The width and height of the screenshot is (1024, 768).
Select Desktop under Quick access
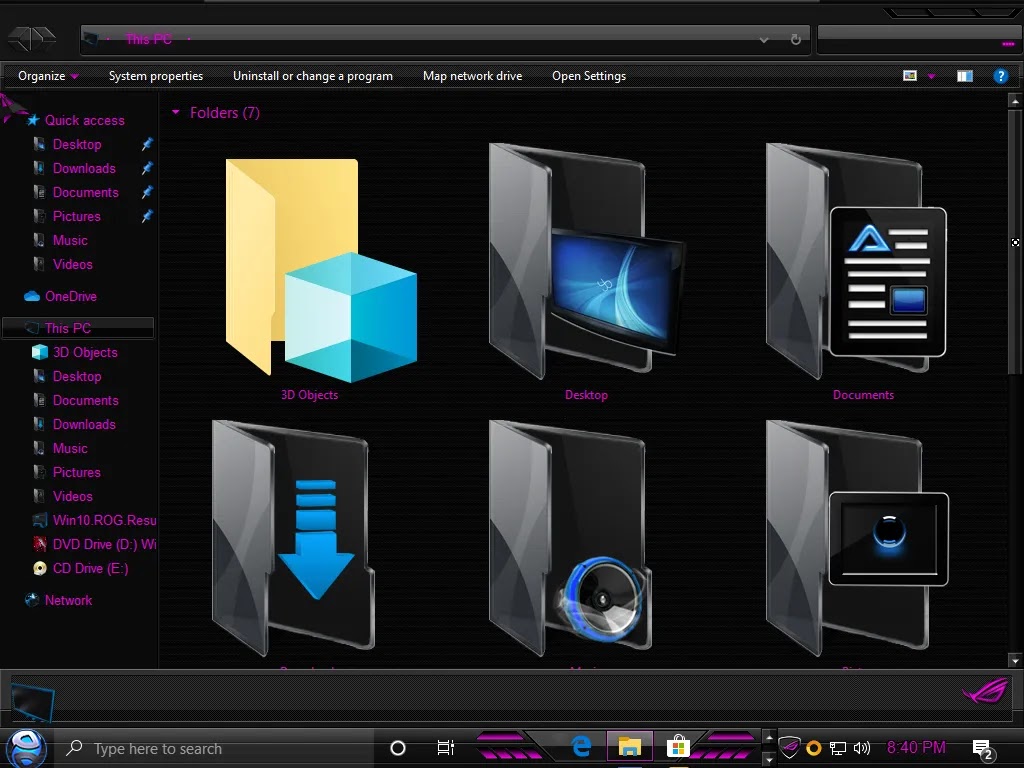(x=76, y=144)
